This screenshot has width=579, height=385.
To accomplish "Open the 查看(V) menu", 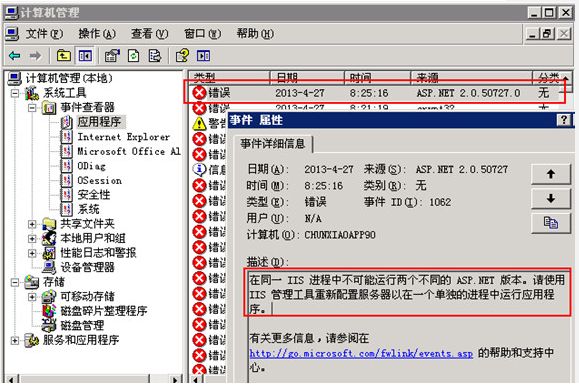I will tap(150, 34).
